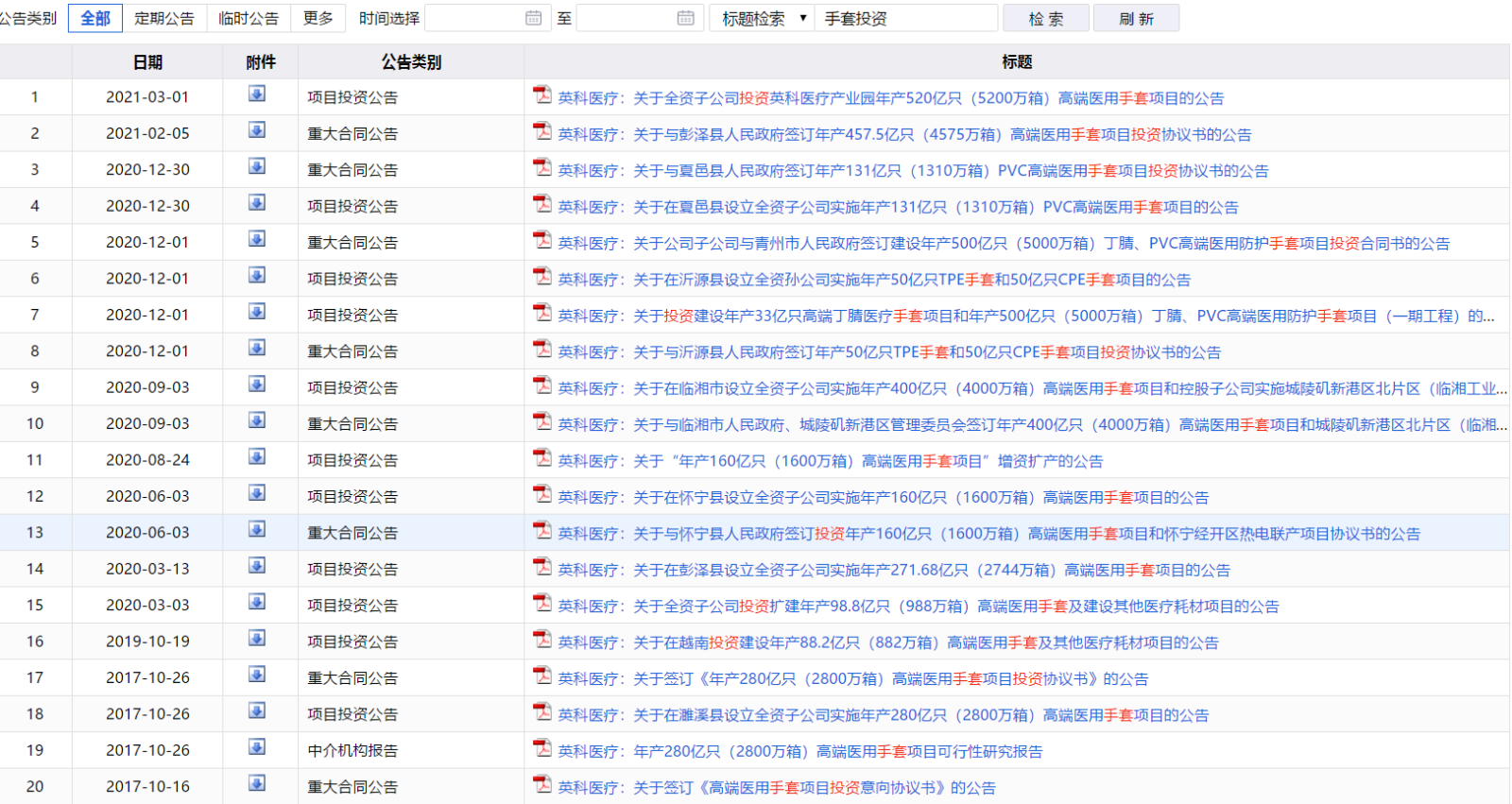Open PDF icon in row 10 临湘市人民政府
This screenshot has height=804, width=1512.
coord(542,421)
